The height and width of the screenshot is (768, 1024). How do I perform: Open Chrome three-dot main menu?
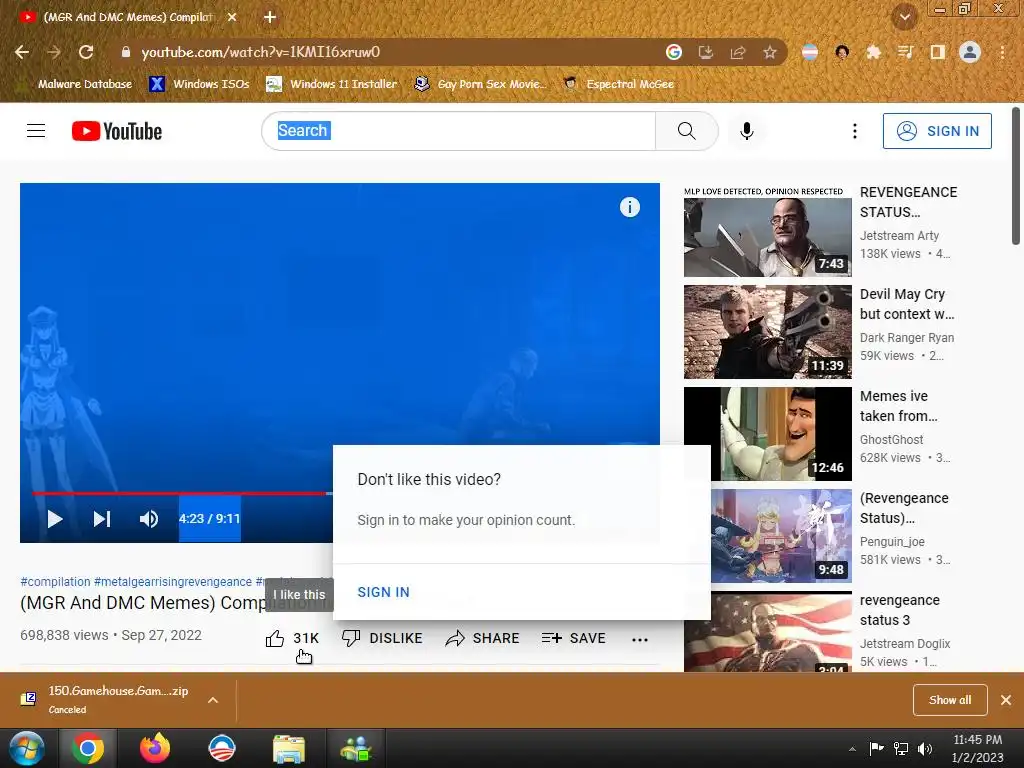(1002, 52)
